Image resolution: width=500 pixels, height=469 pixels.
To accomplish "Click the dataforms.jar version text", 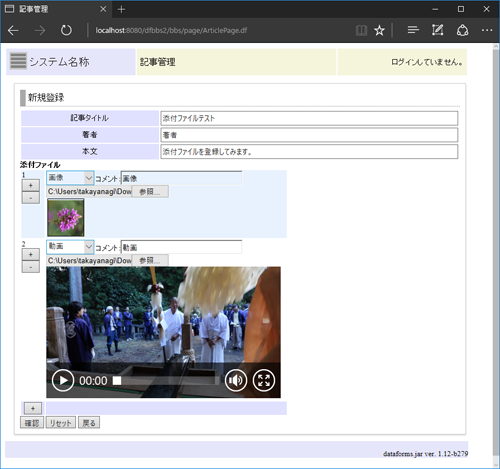I will coord(425,454).
